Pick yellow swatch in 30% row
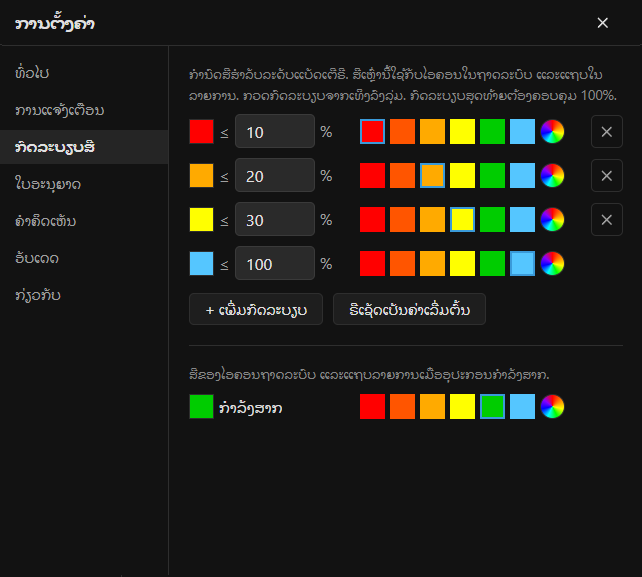The height and width of the screenshot is (577, 642). click(462, 219)
